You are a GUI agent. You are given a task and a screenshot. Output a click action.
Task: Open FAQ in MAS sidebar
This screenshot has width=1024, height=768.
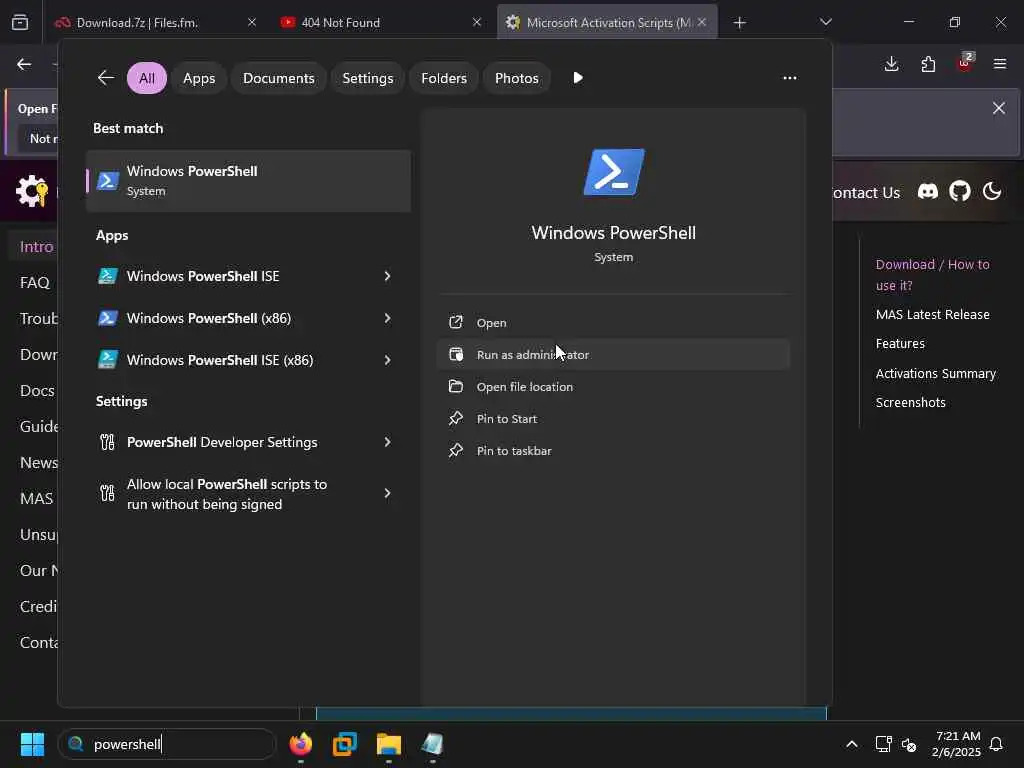(35, 282)
